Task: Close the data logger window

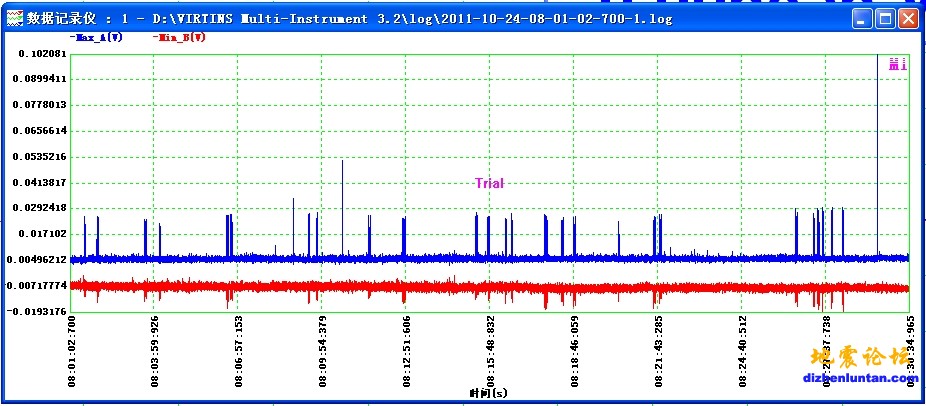Action: [x=908, y=18]
